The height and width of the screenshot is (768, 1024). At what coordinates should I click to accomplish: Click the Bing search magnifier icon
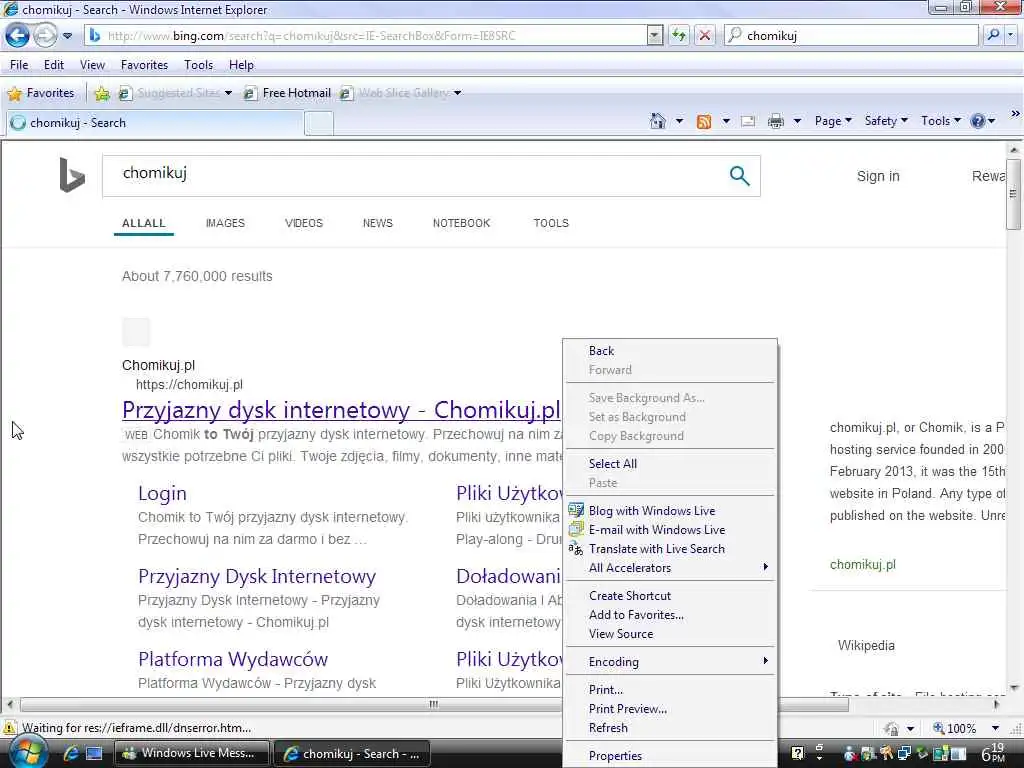tap(739, 176)
